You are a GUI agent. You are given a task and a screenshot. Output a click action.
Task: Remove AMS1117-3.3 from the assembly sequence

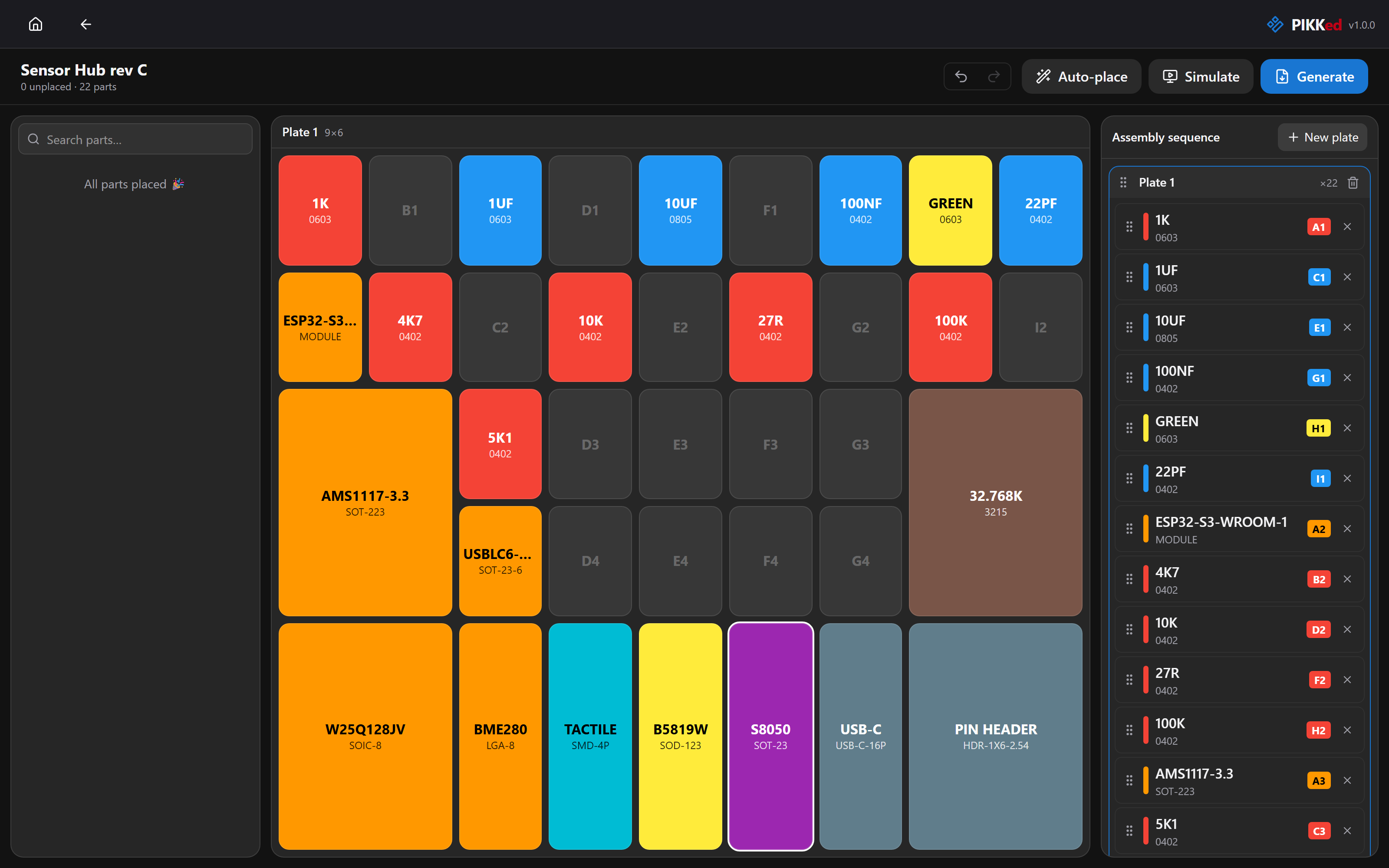[x=1347, y=781]
